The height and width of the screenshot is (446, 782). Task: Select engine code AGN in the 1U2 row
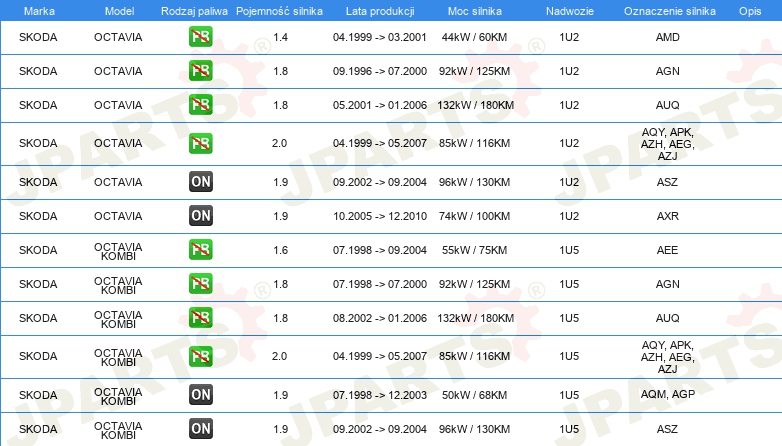pos(667,71)
